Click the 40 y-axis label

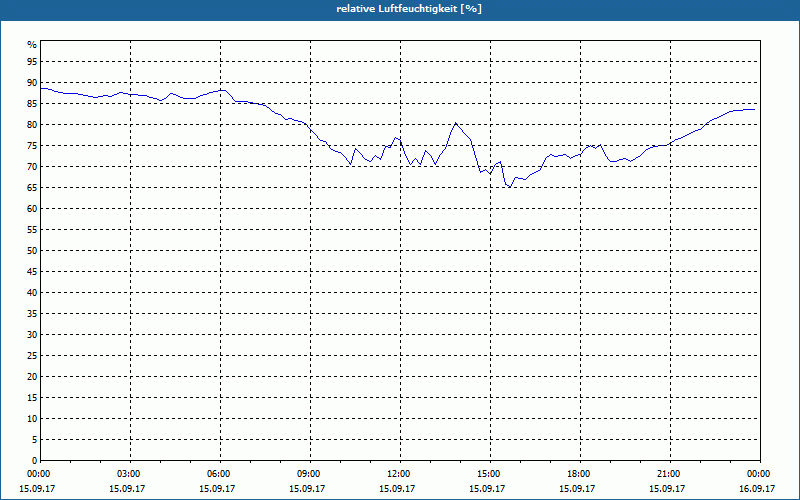point(32,293)
